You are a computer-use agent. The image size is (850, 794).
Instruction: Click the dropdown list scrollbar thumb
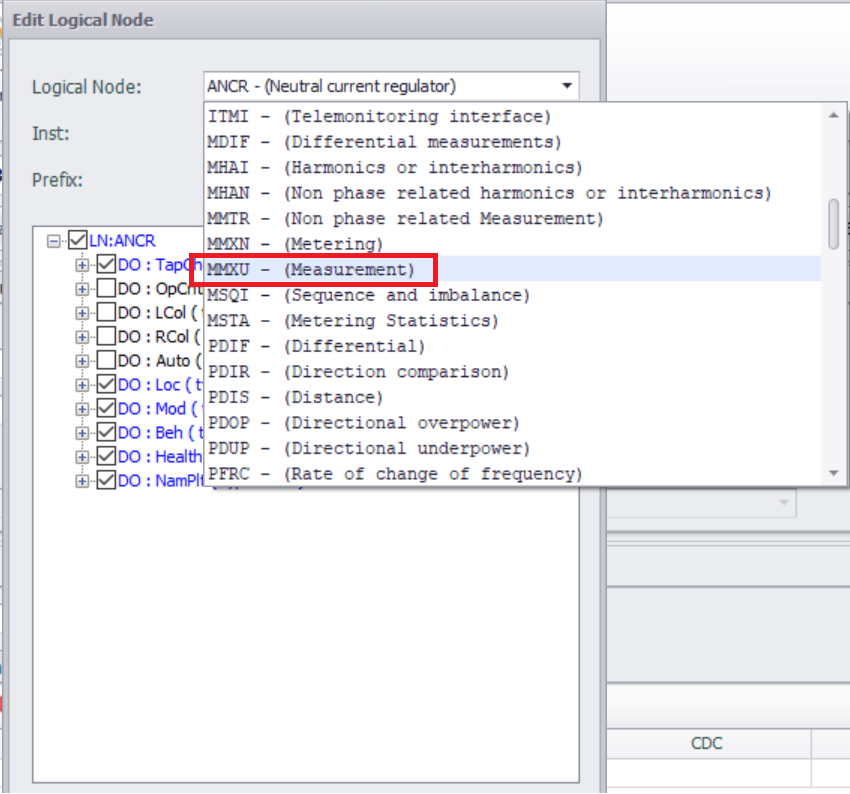tap(834, 223)
